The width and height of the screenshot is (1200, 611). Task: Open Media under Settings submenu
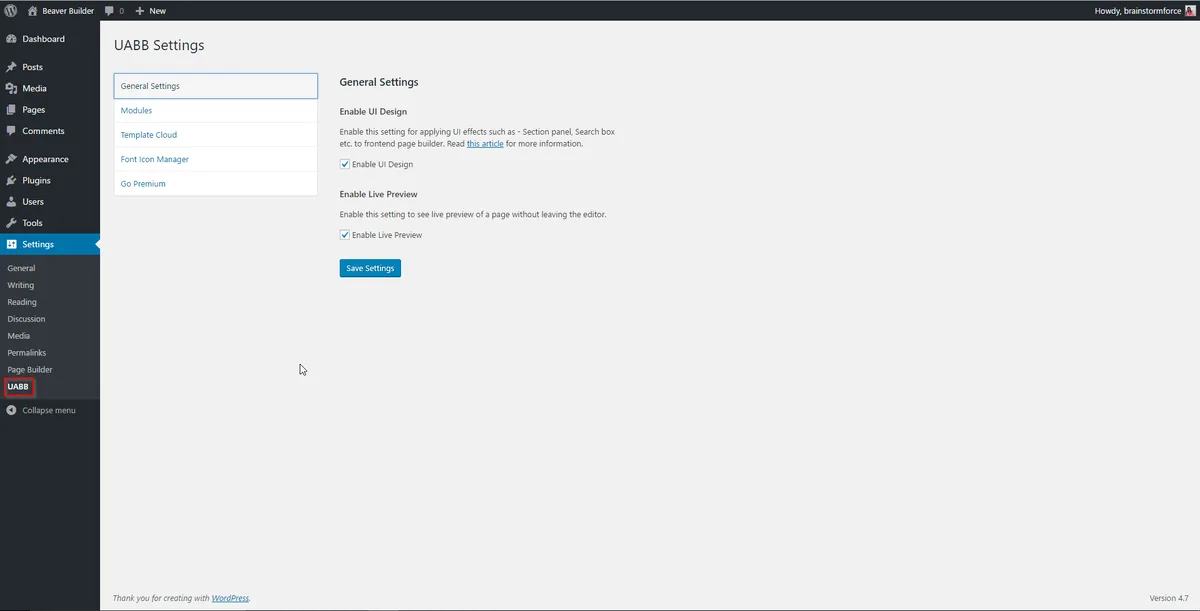click(x=19, y=336)
